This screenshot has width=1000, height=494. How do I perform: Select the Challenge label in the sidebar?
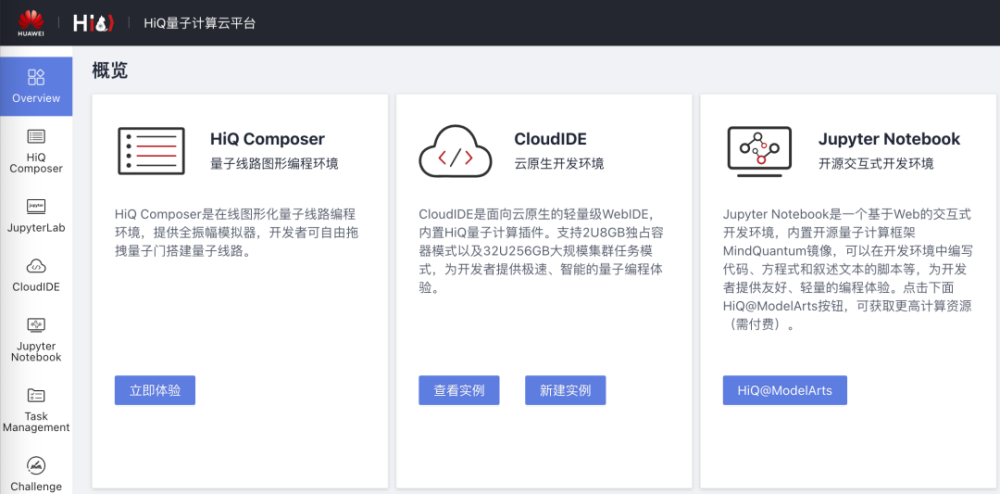(x=36, y=486)
